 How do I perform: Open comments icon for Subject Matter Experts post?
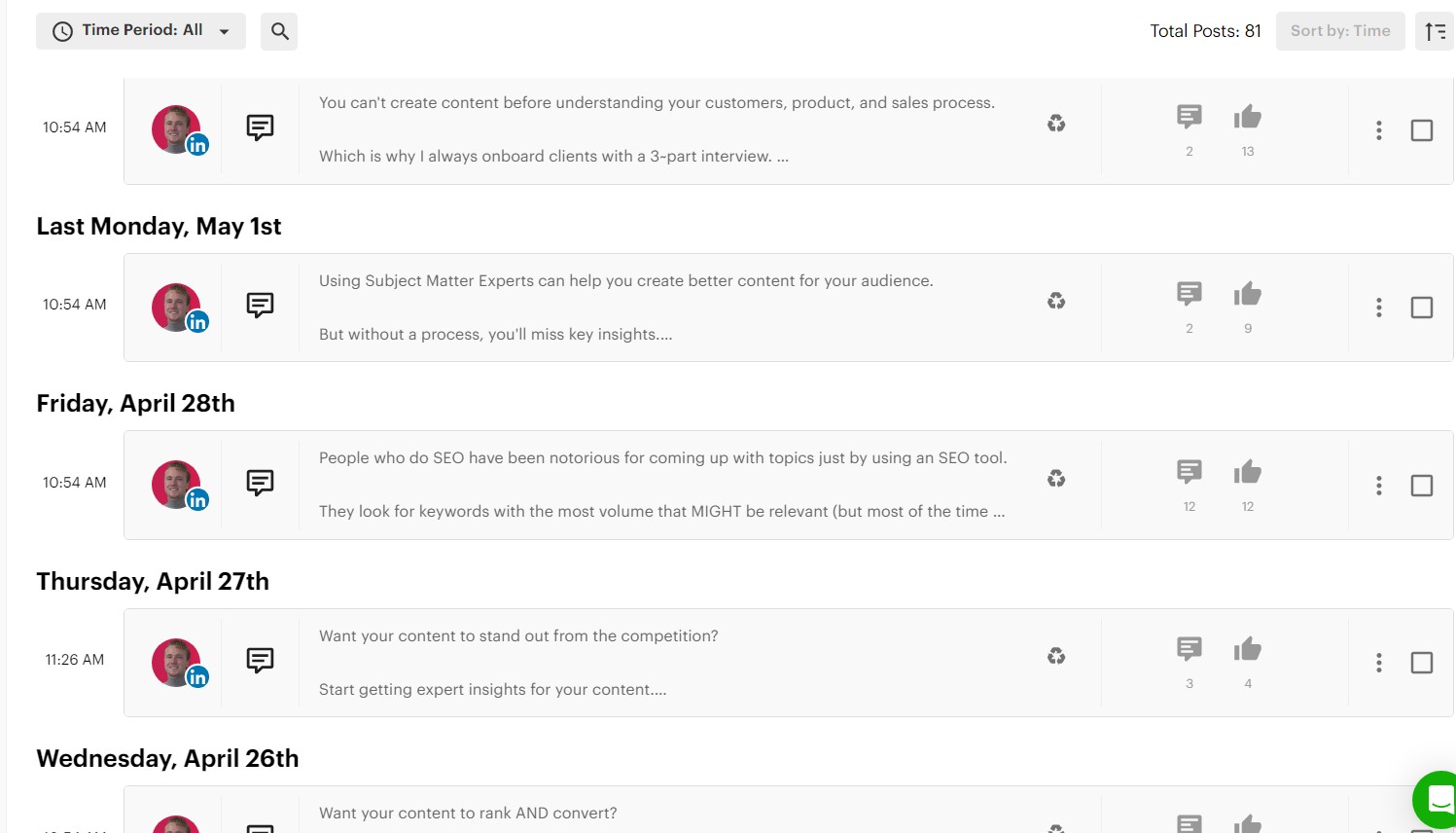1189,294
